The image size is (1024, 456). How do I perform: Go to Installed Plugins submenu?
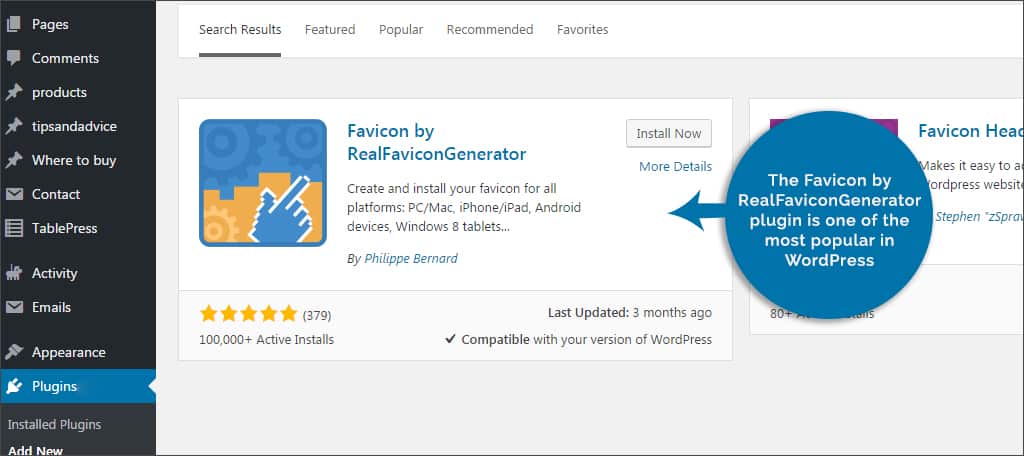click(x=54, y=424)
